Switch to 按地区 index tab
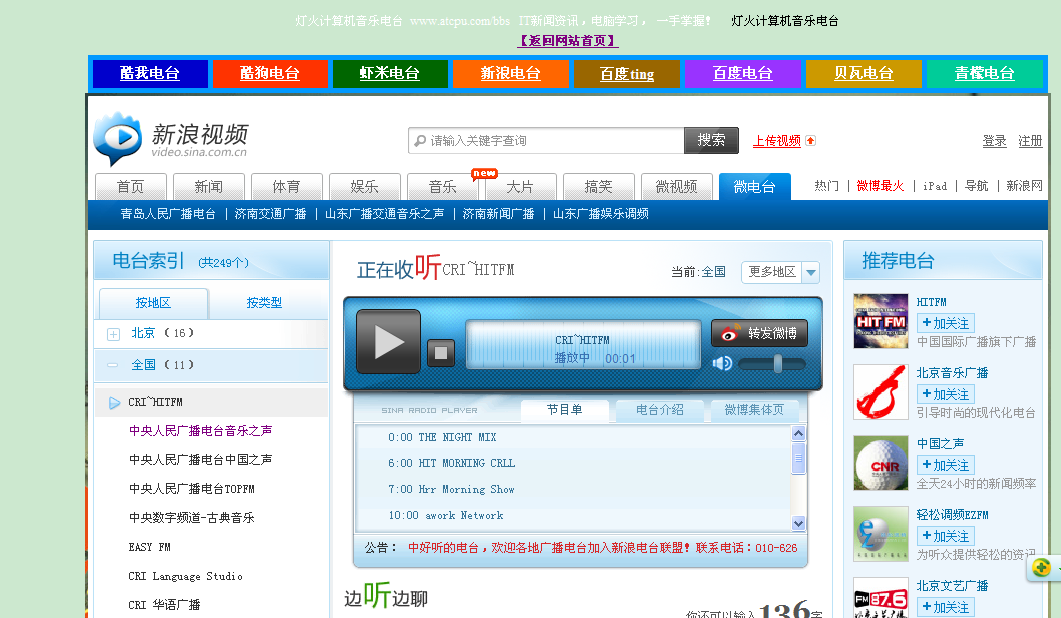 click(x=154, y=303)
